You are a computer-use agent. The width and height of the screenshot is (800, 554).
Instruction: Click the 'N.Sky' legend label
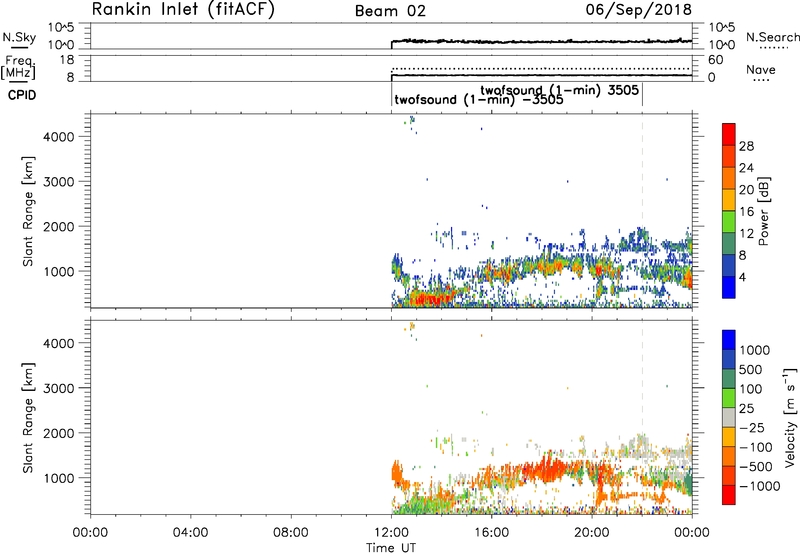point(19,37)
